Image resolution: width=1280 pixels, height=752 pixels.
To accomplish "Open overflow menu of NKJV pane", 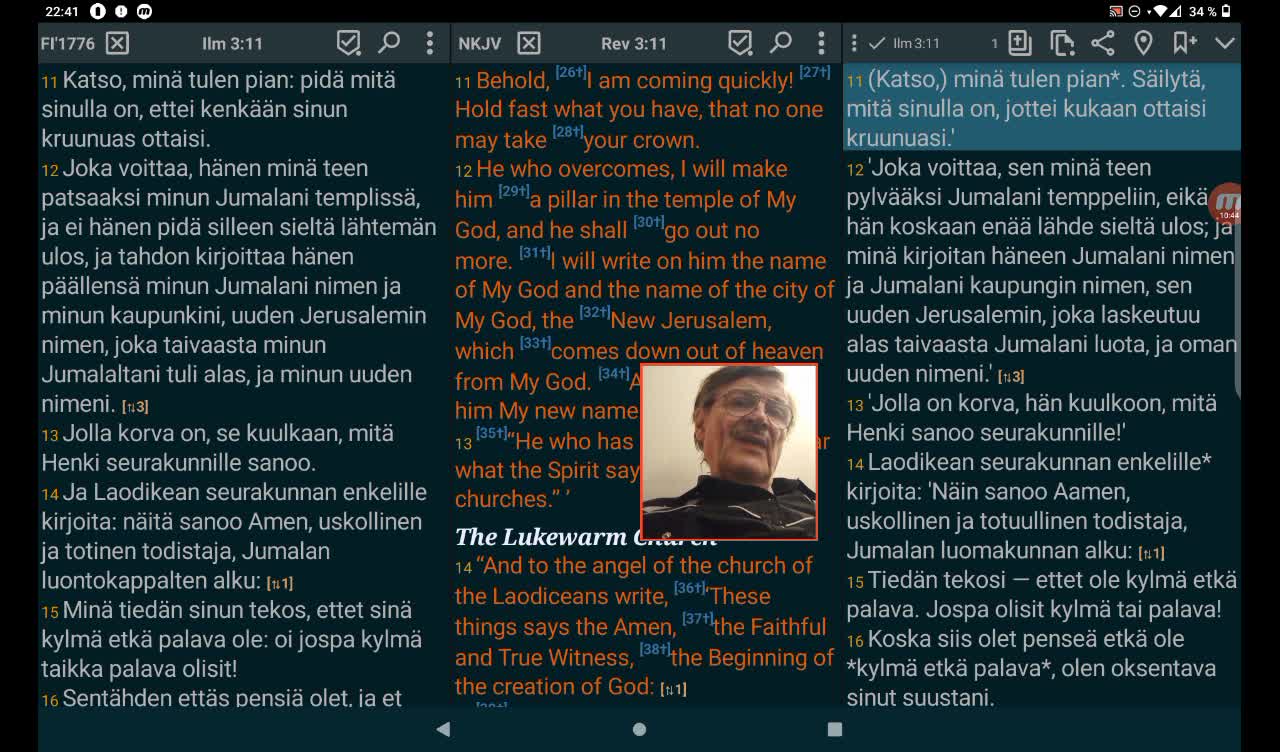I will 821,42.
